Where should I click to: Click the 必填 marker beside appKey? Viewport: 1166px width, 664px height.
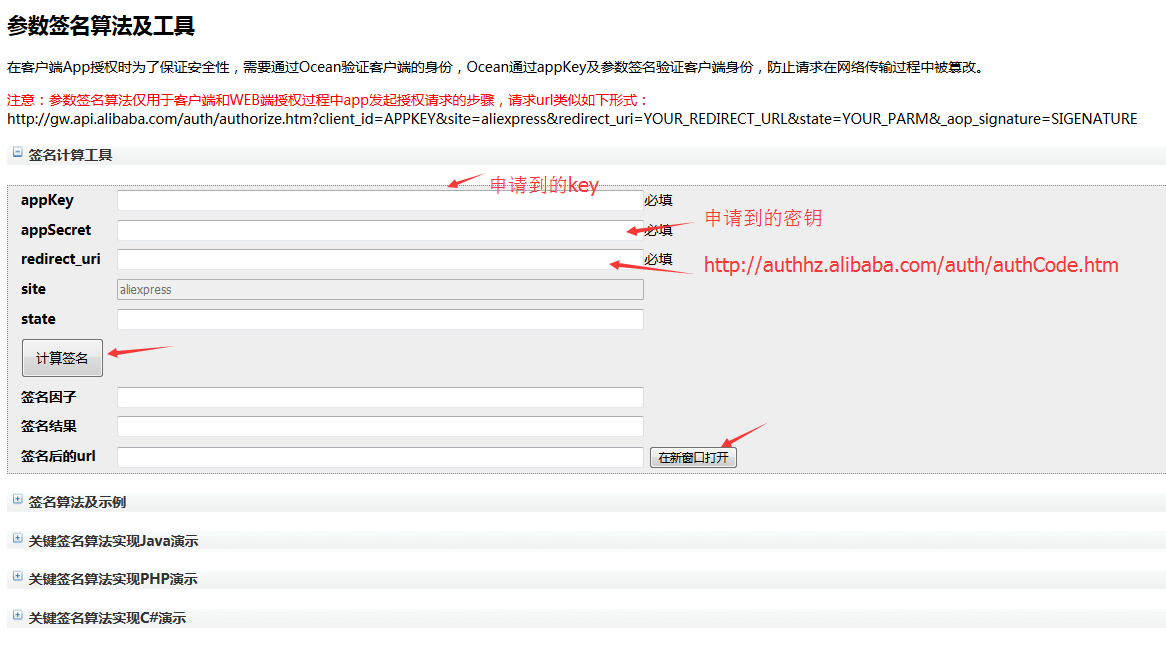click(x=658, y=201)
